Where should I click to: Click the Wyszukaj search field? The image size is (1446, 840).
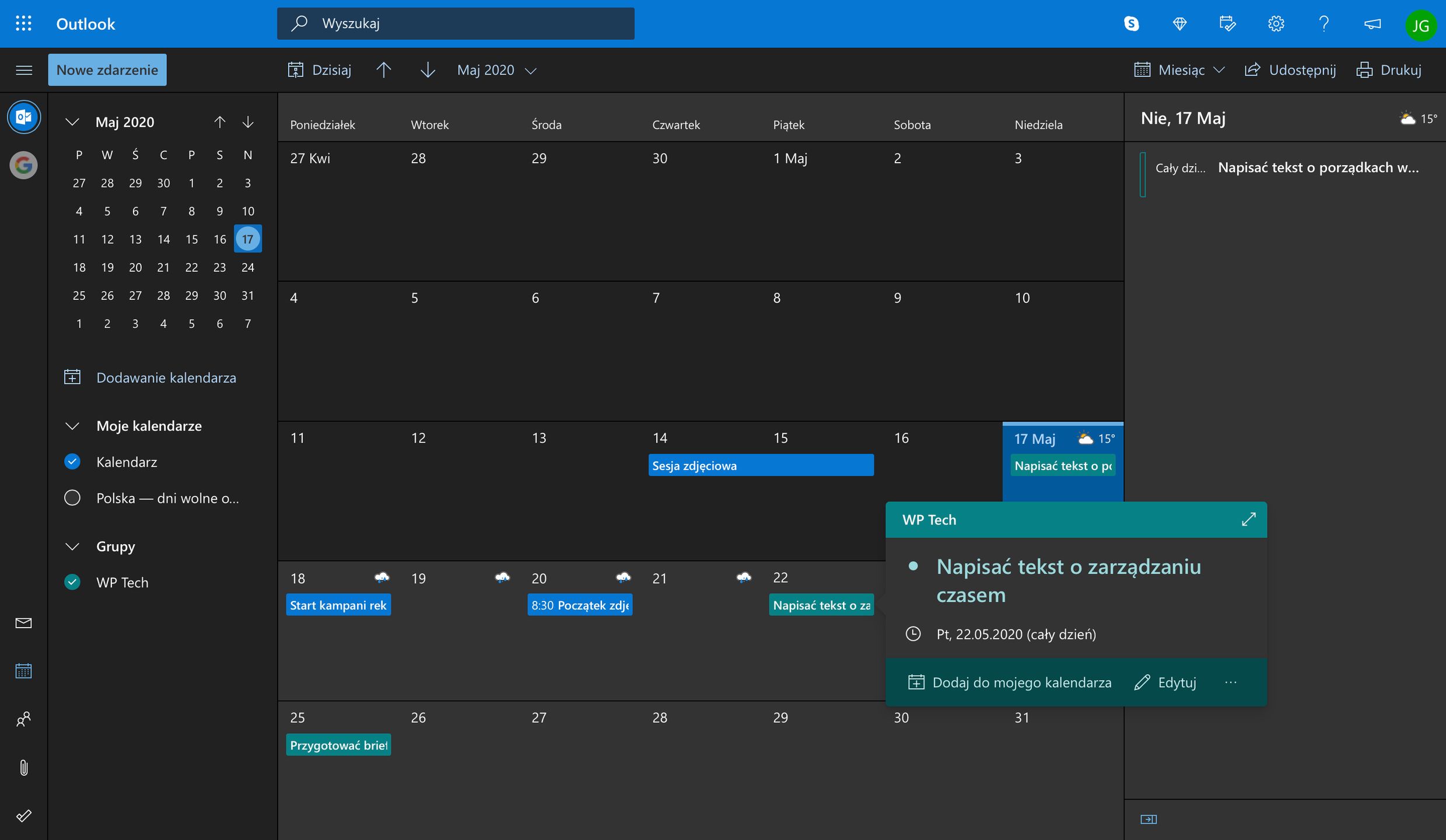click(x=456, y=23)
